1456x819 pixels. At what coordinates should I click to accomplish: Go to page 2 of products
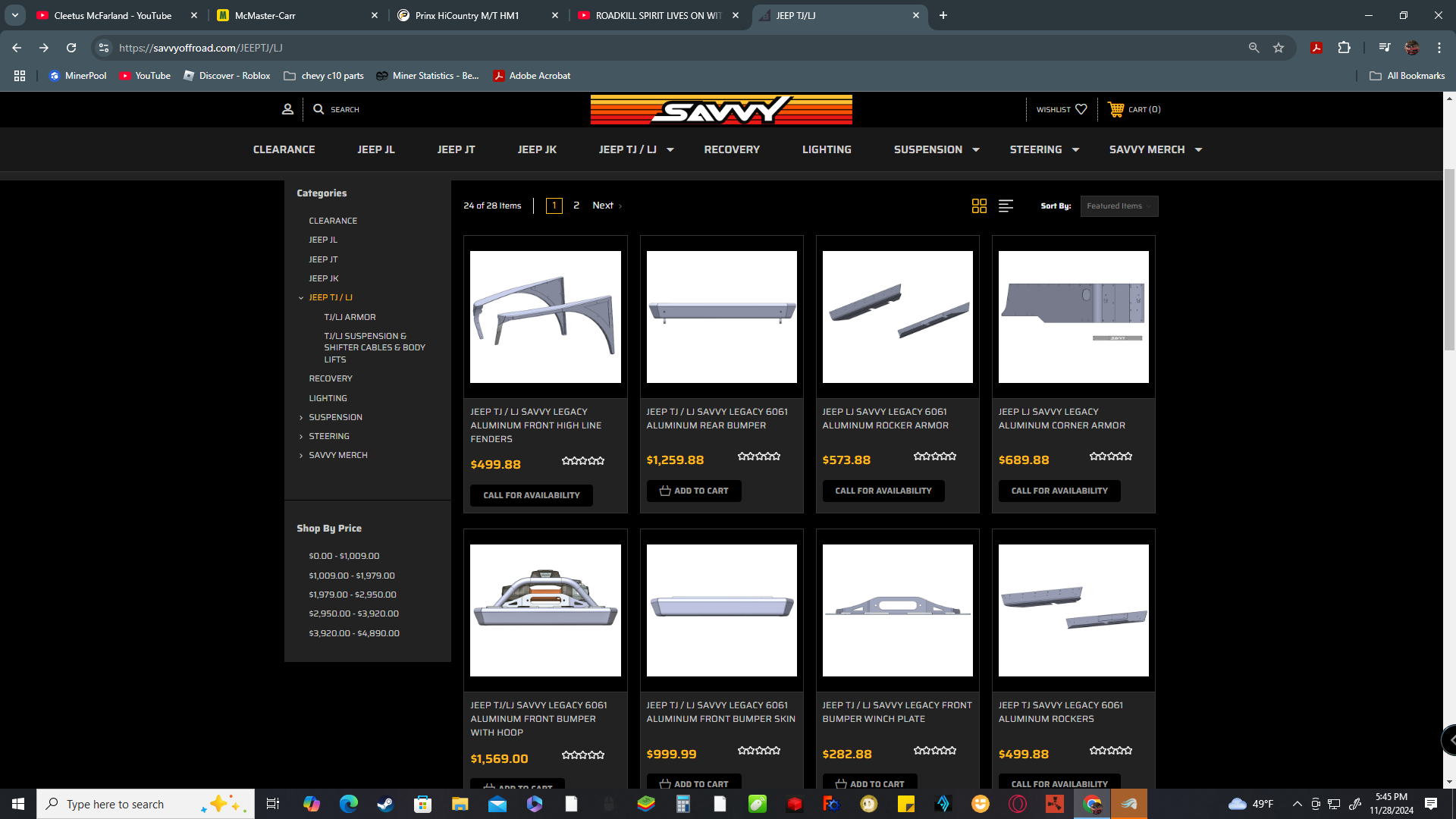576,206
